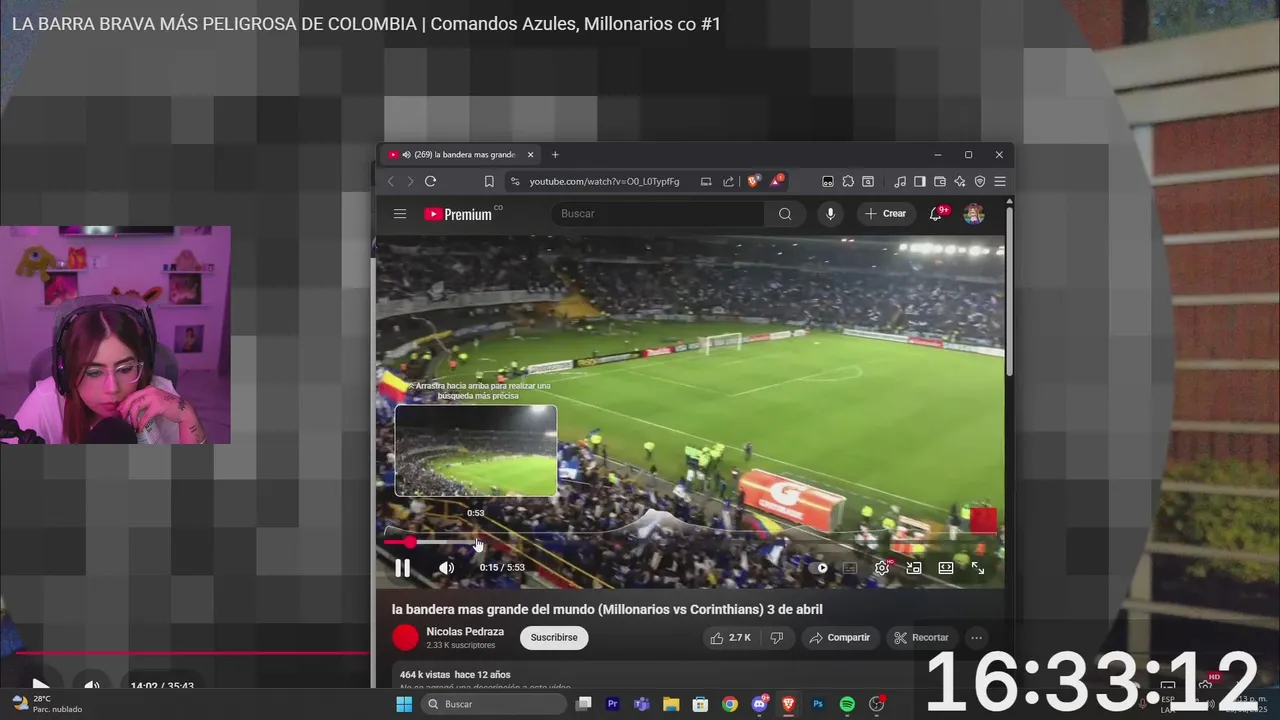Click the video title text below the player

607,609
